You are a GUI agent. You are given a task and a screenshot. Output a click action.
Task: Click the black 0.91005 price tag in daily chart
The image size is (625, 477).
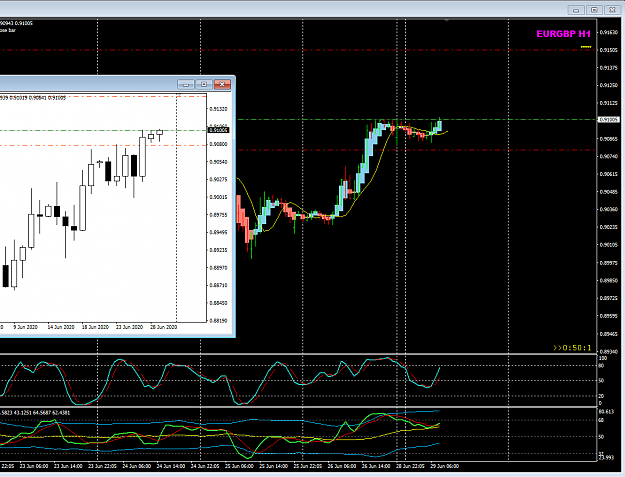coord(218,130)
